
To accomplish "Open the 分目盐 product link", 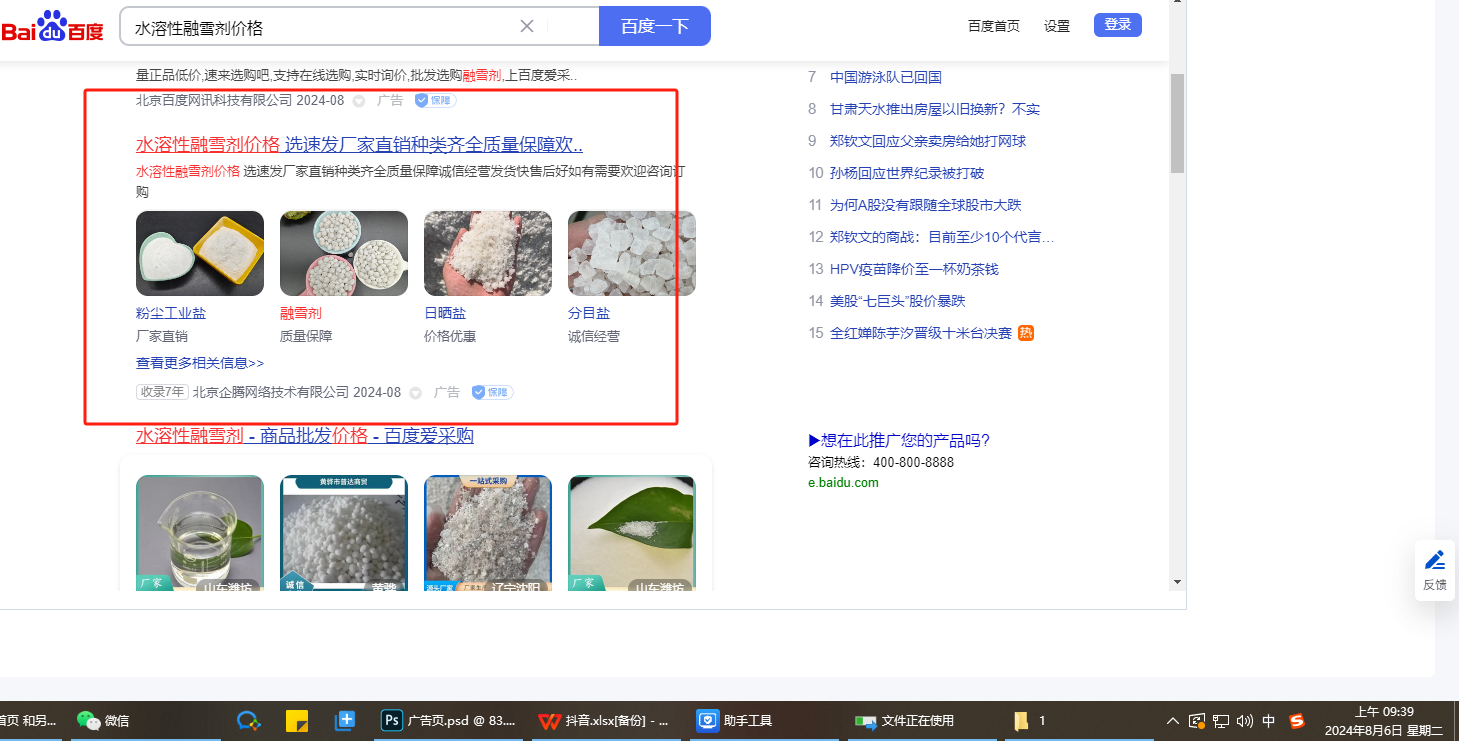I will [x=589, y=313].
